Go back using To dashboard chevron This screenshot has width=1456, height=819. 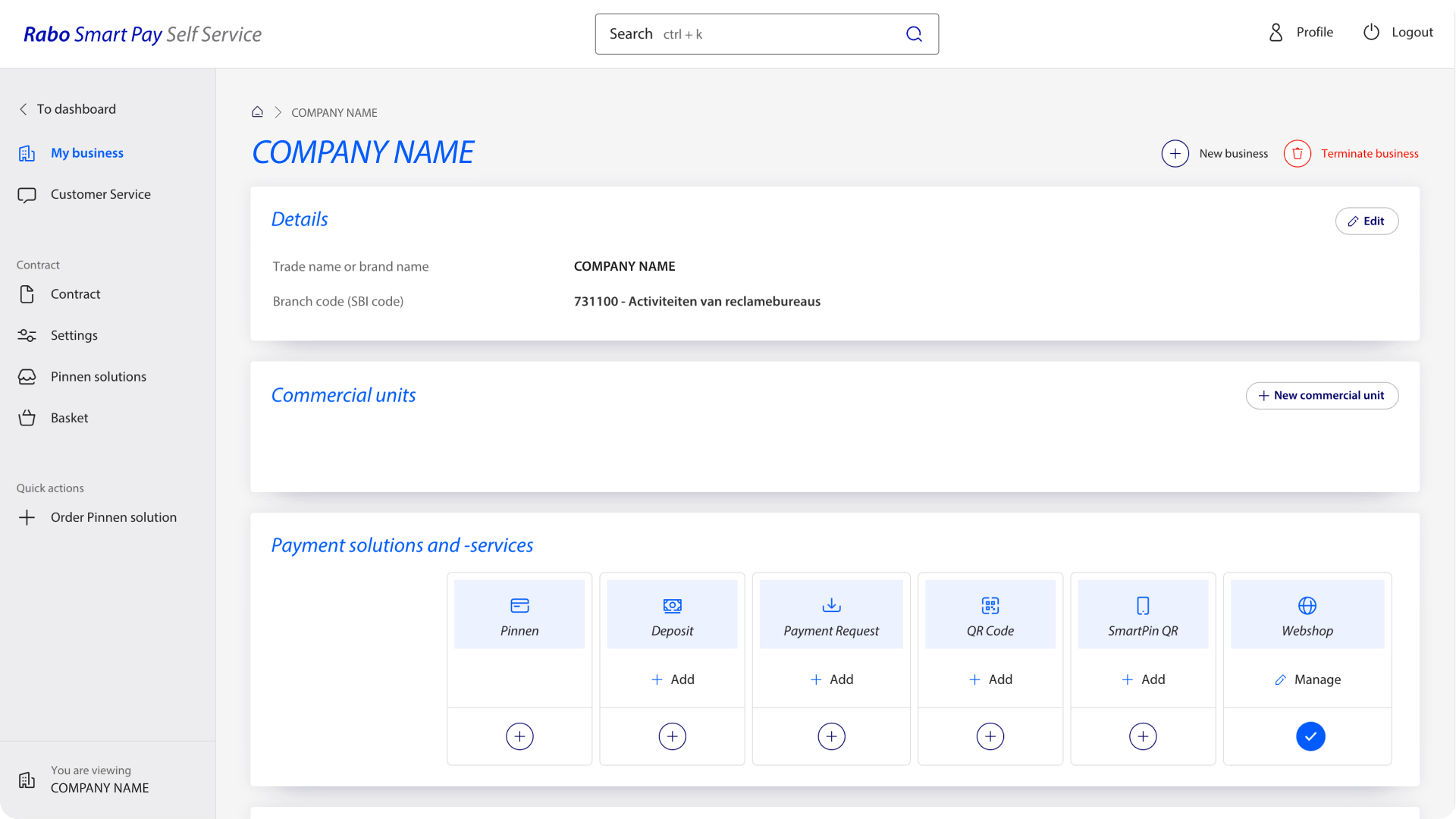(24, 109)
